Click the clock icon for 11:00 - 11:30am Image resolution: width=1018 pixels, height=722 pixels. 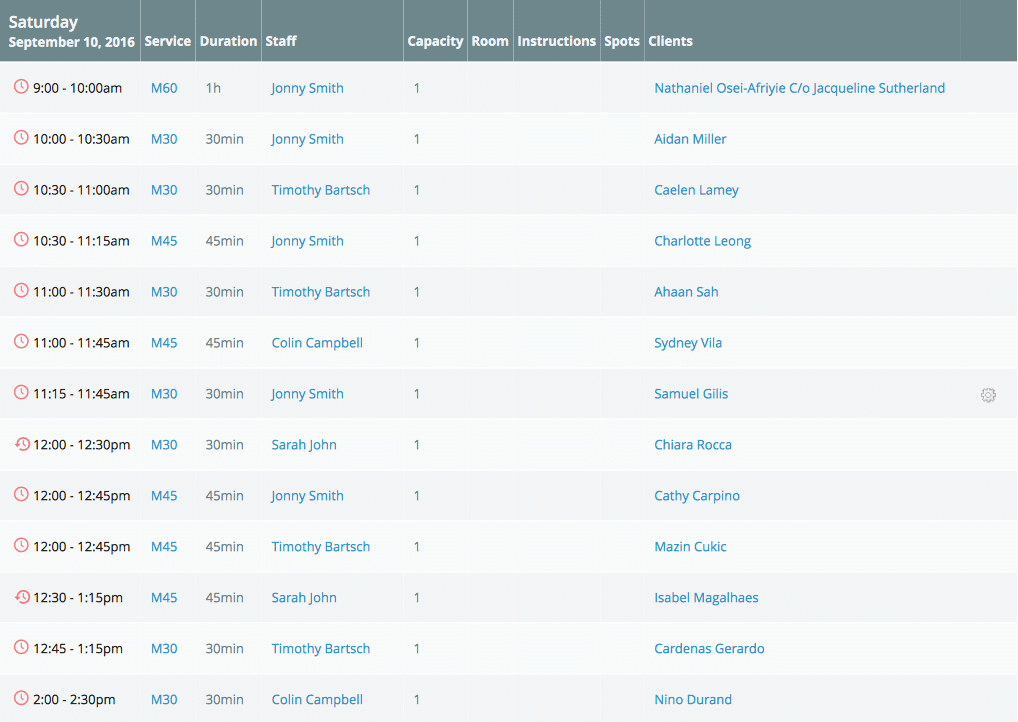21,290
